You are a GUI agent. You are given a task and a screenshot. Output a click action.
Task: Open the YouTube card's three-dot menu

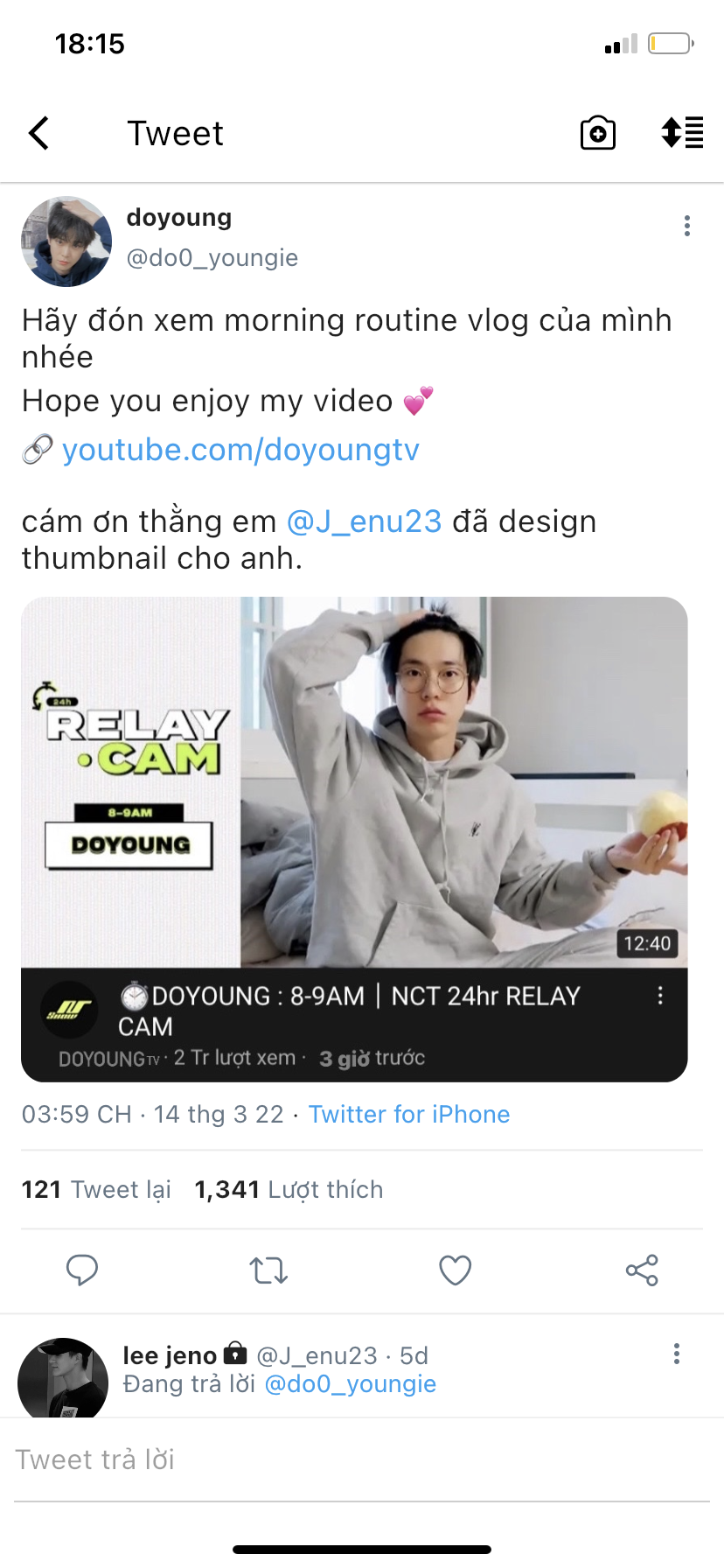(x=660, y=996)
